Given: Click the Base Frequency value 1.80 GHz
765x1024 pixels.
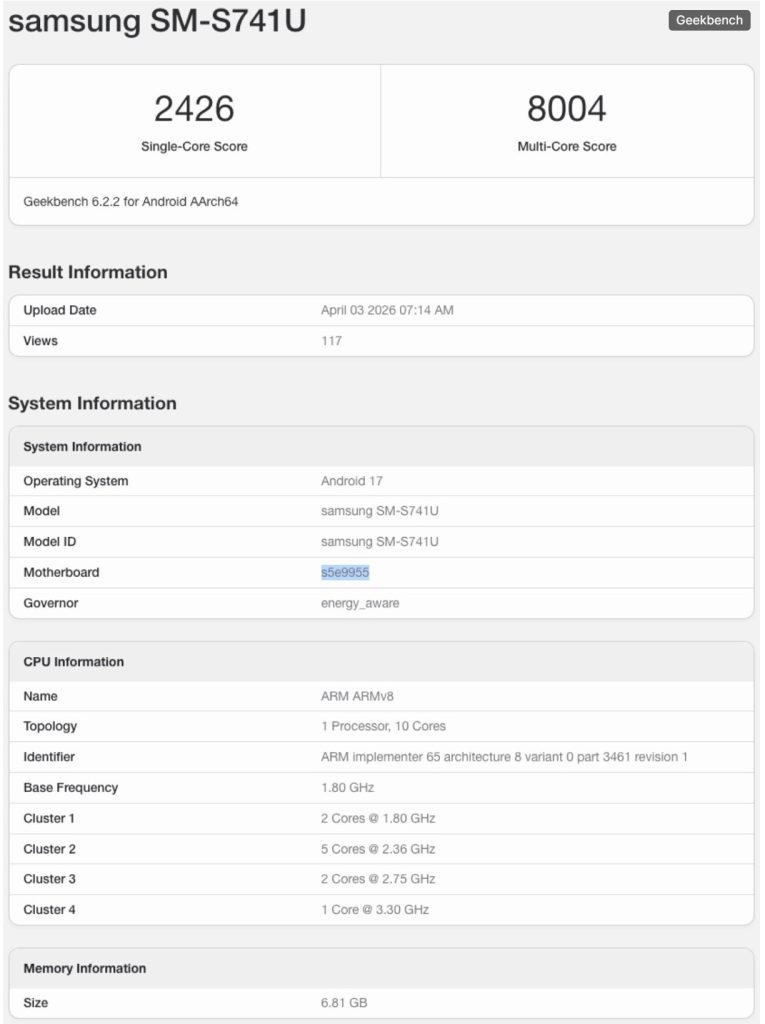Looking at the screenshot, I should [x=348, y=788].
